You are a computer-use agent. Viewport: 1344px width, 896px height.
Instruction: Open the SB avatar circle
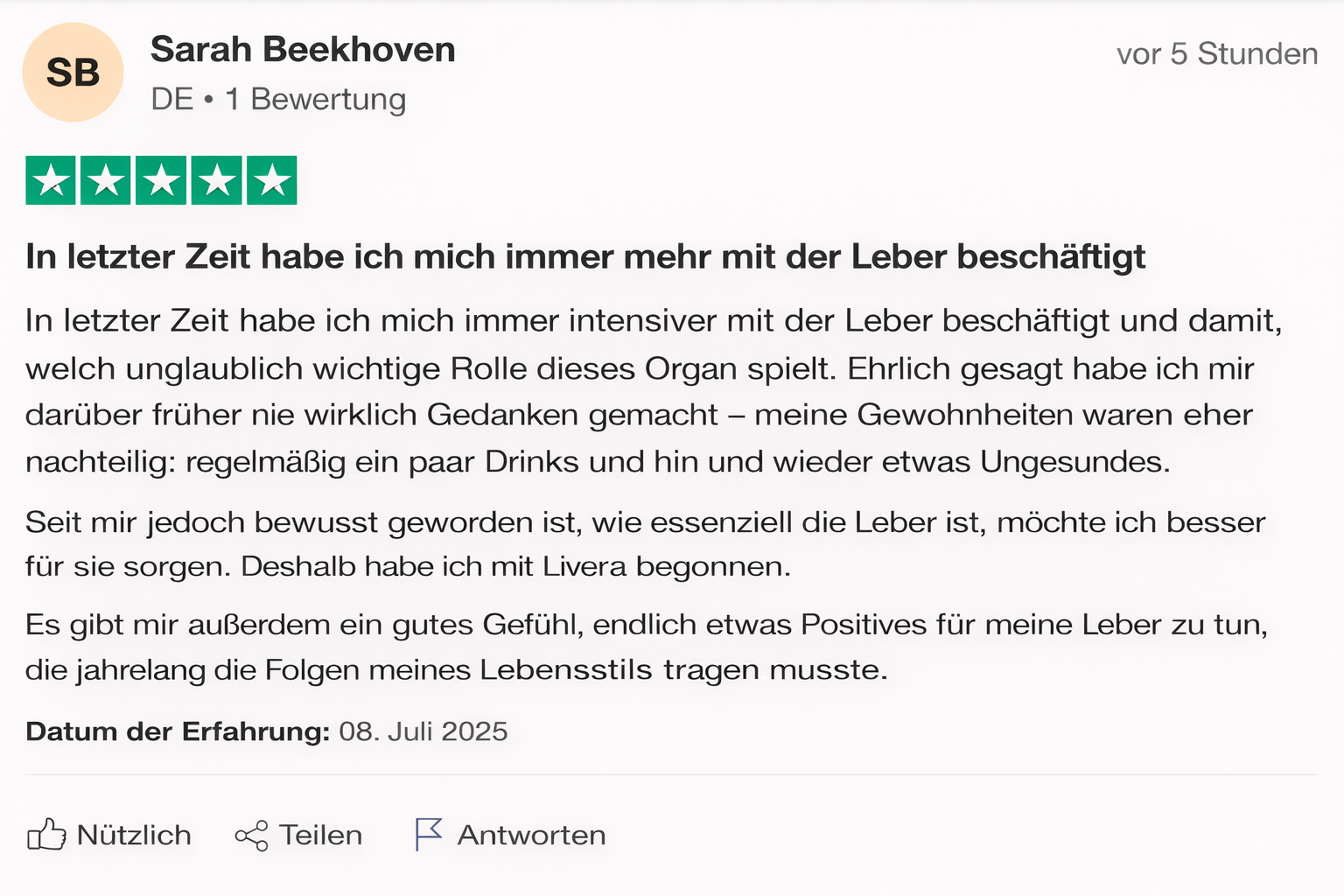click(x=73, y=73)
